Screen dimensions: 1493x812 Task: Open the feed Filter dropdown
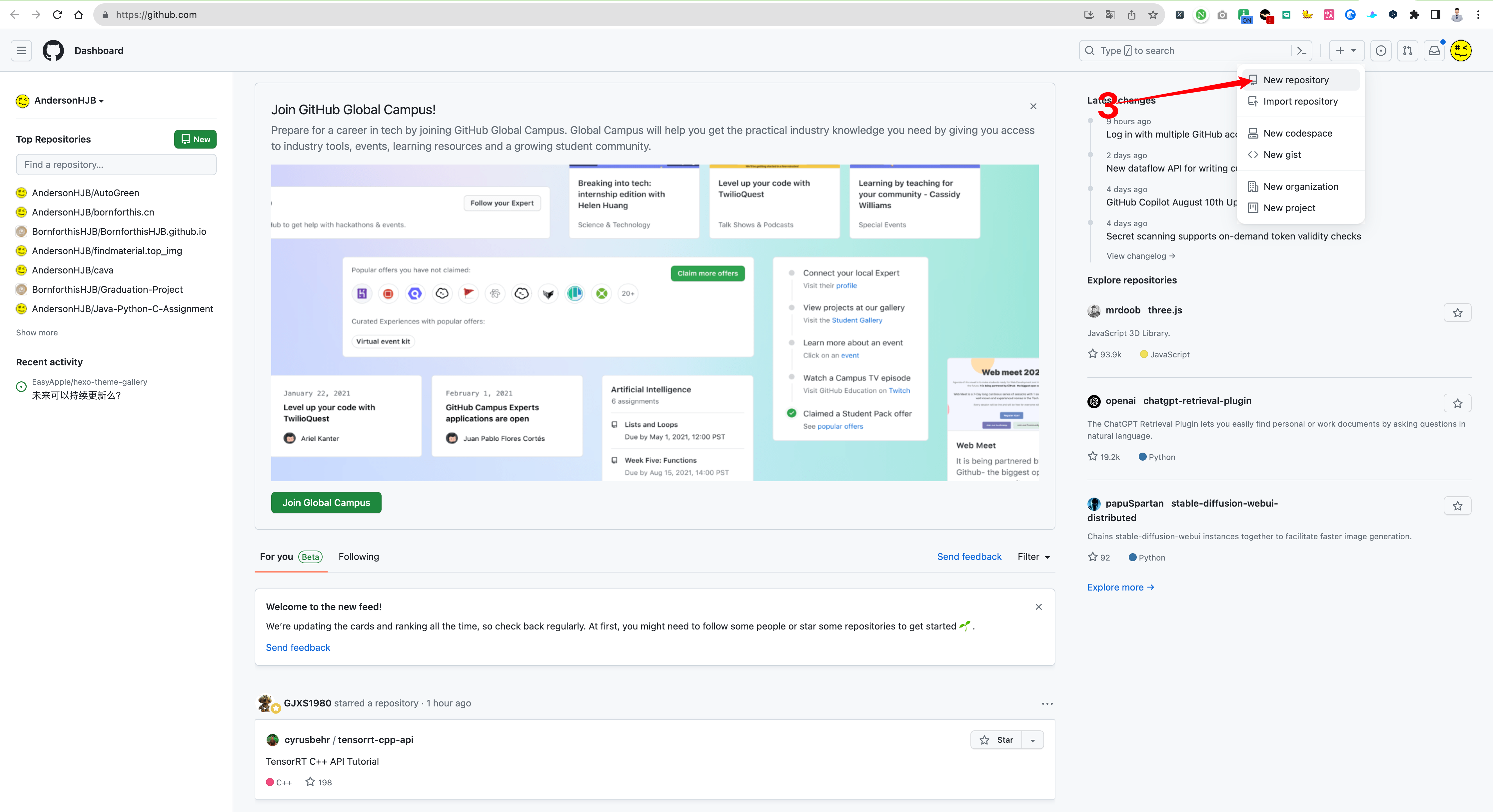tap(1034, 557)
